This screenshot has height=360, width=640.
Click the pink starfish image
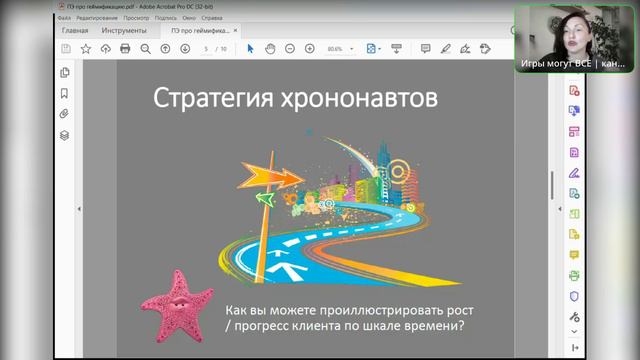click(x=177, y=306)
